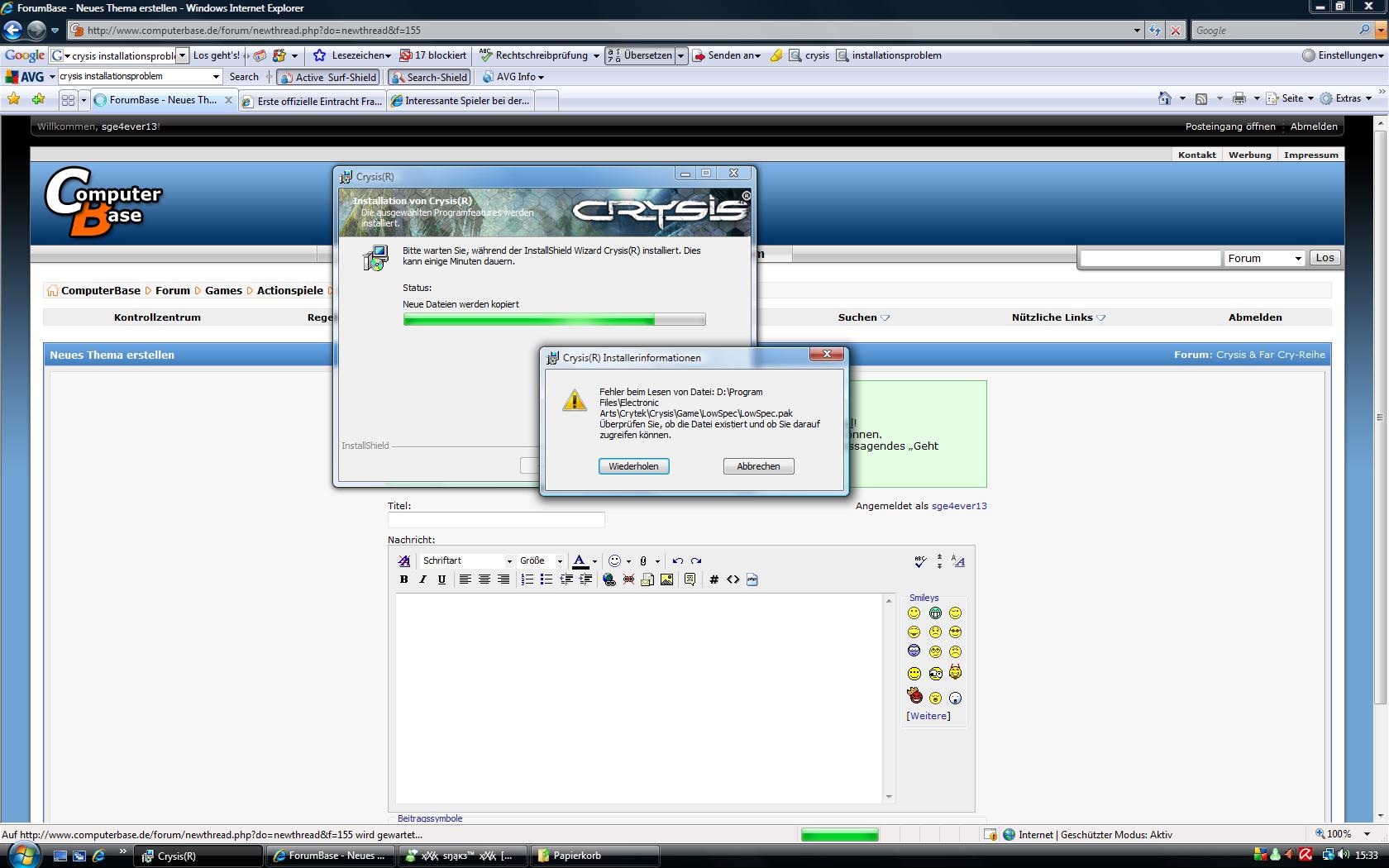
Task: Align text left in editor
Action: point(465,579)
